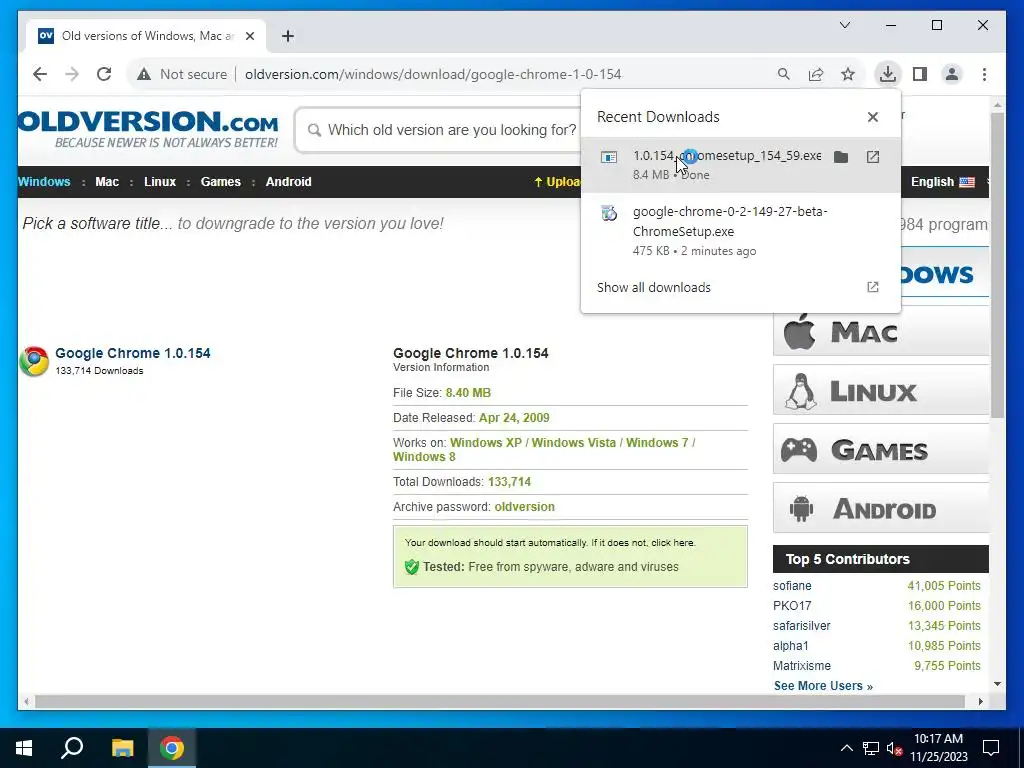Close the Recent Downloads popup
Viewport: 1024px width, 768px height.
coord(872,117)
